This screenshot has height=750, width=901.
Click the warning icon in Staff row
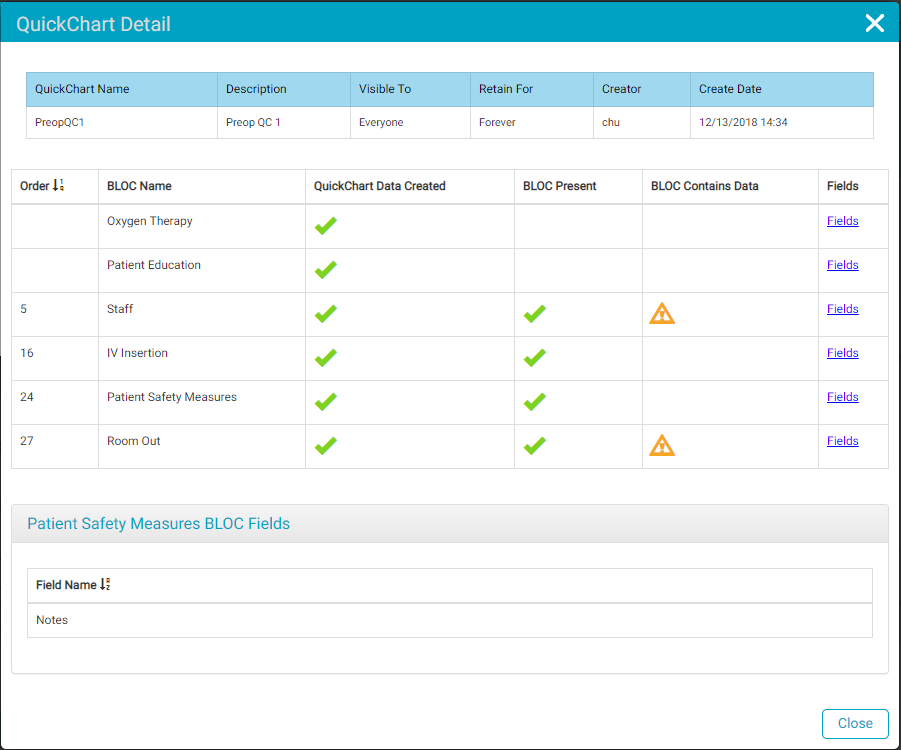662,314
